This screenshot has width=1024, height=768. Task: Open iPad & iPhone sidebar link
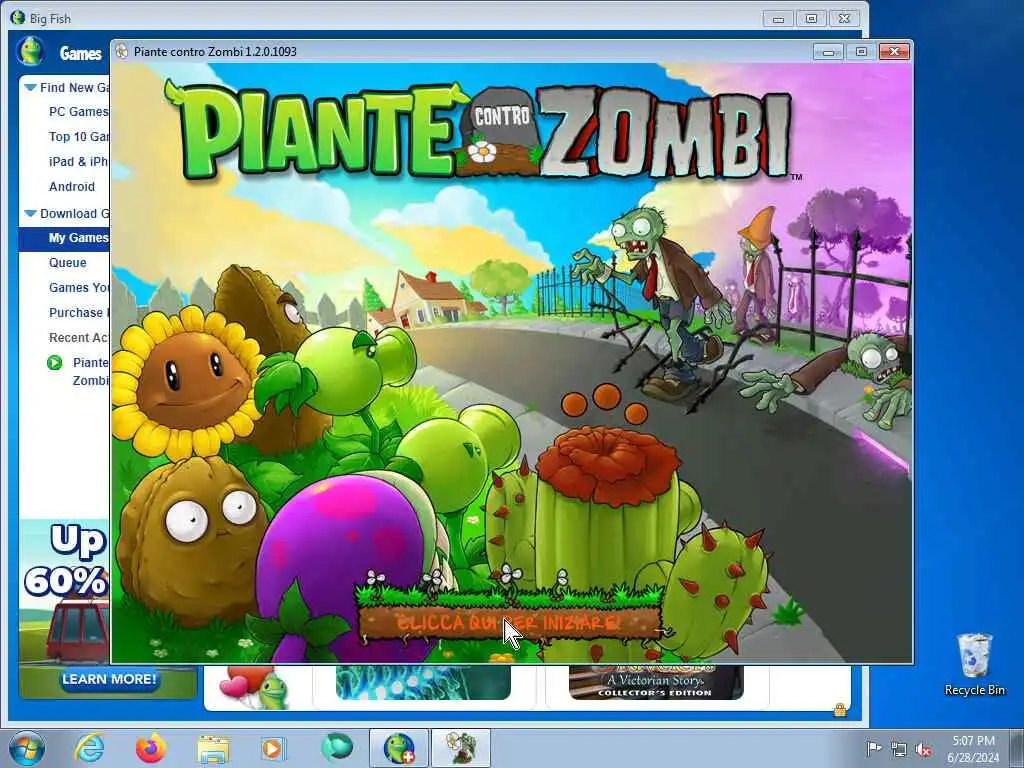(x=78, y=161)
